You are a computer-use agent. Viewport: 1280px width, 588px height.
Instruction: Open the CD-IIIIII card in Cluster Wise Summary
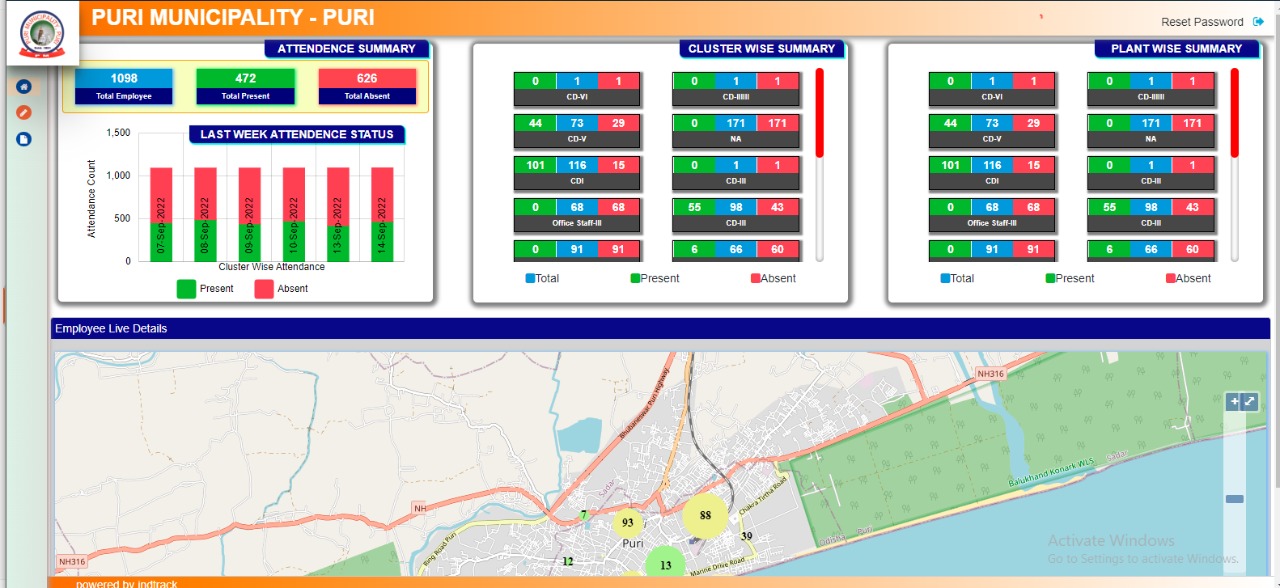735,89
